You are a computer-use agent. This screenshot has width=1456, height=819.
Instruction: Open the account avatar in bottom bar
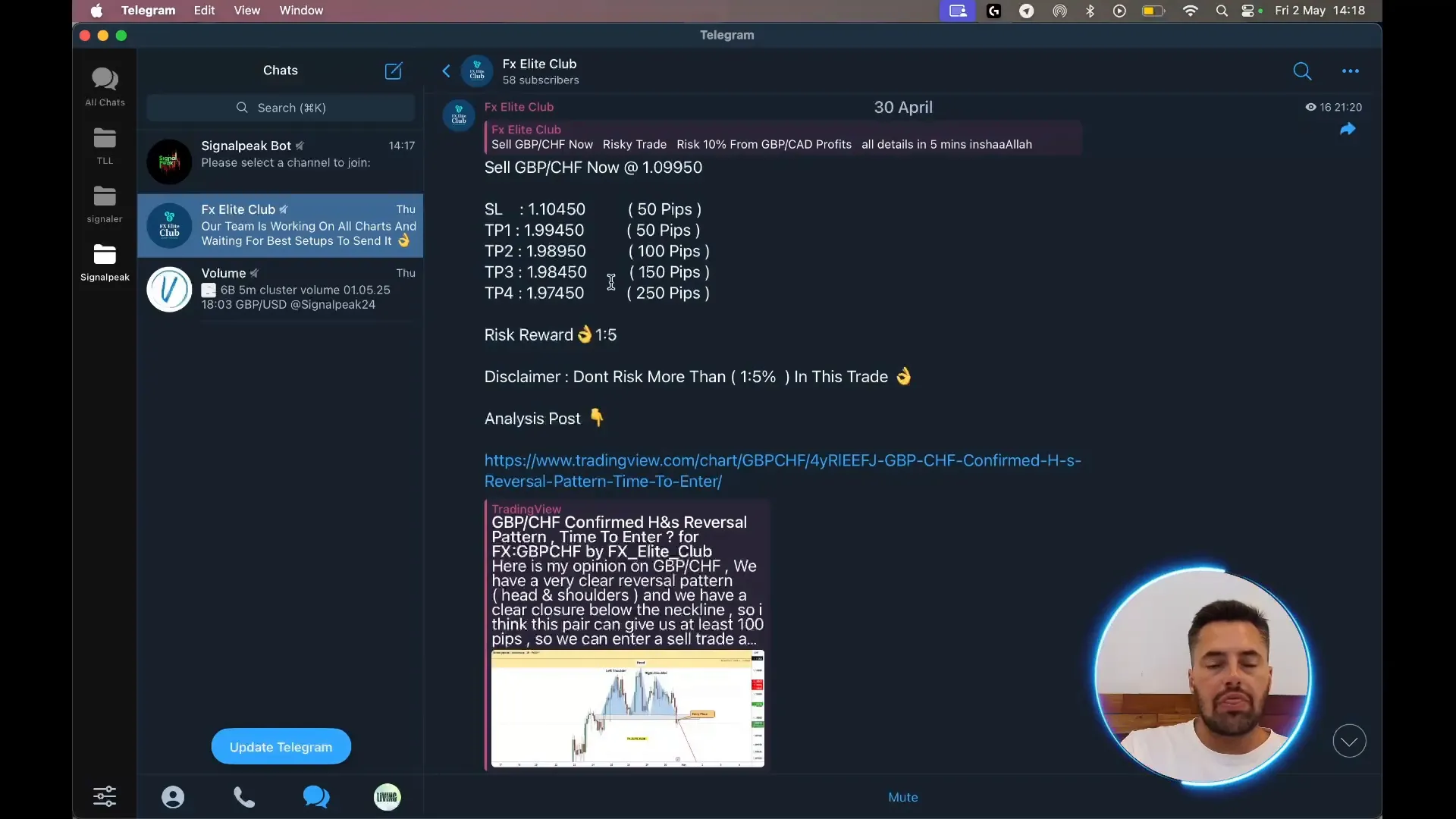[388, 797]
